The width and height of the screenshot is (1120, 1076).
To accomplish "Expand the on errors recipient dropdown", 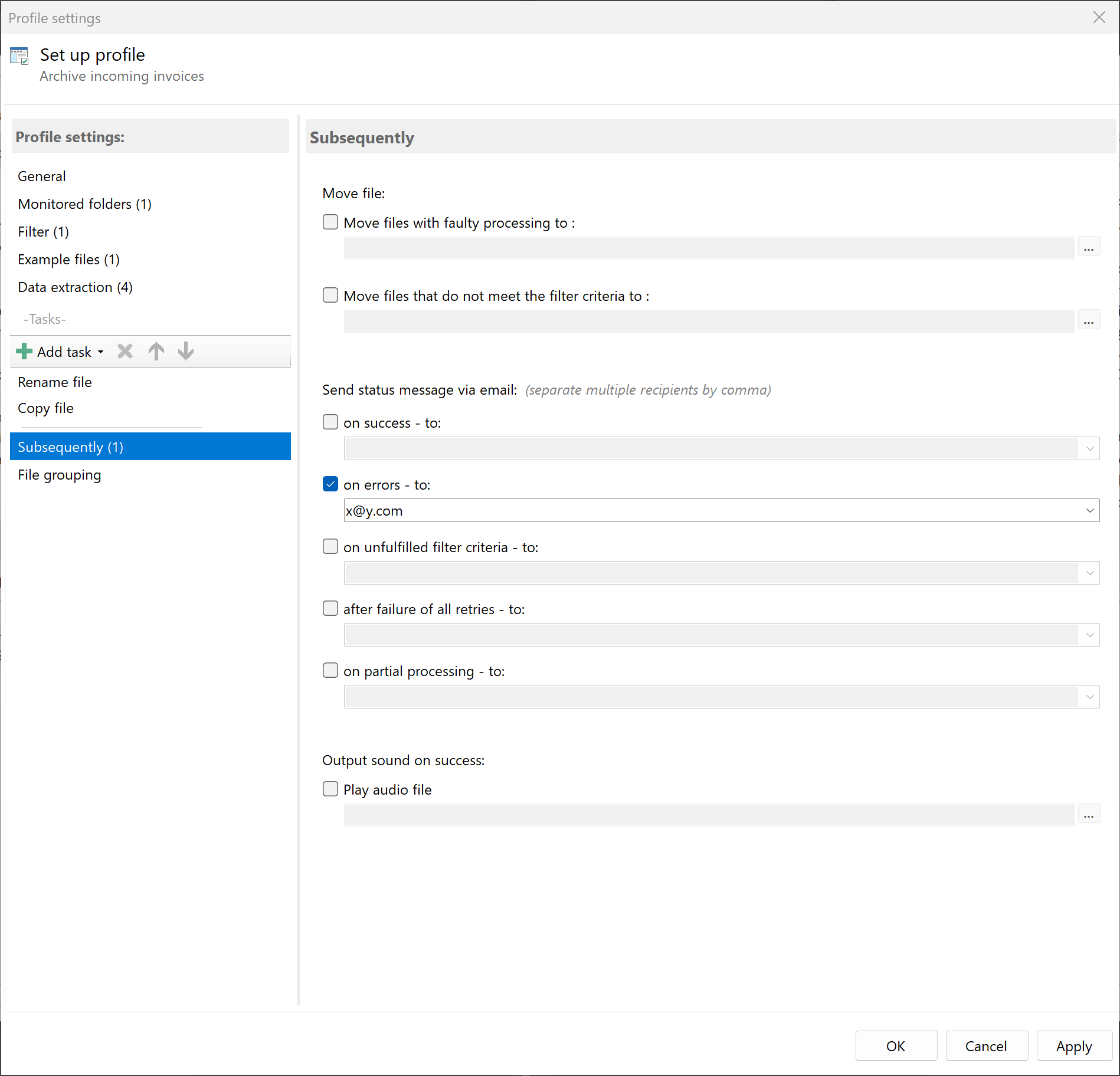I will coord(1089,511).
